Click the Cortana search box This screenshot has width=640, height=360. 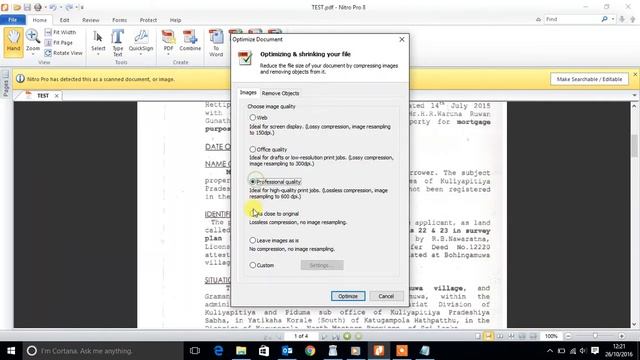(x=103, y=351)
